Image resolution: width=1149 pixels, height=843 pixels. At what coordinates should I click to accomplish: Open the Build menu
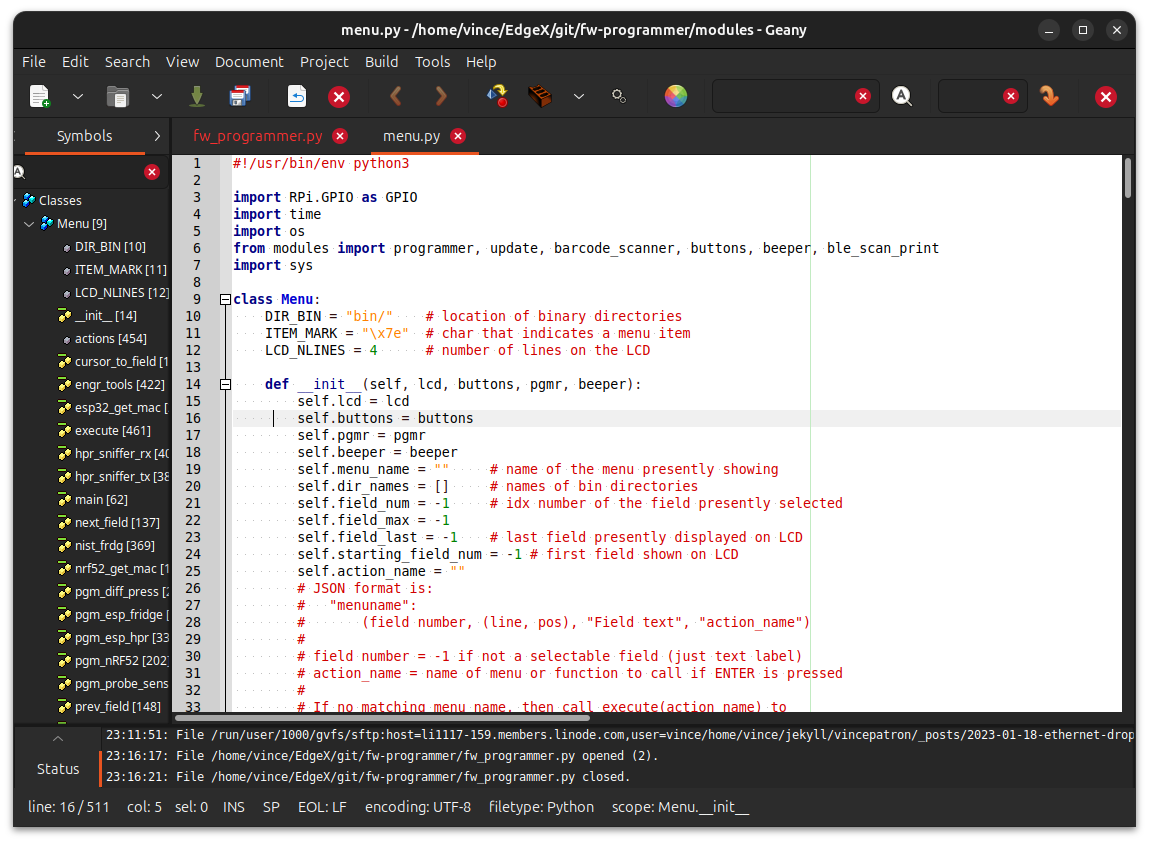pos(381,62)
